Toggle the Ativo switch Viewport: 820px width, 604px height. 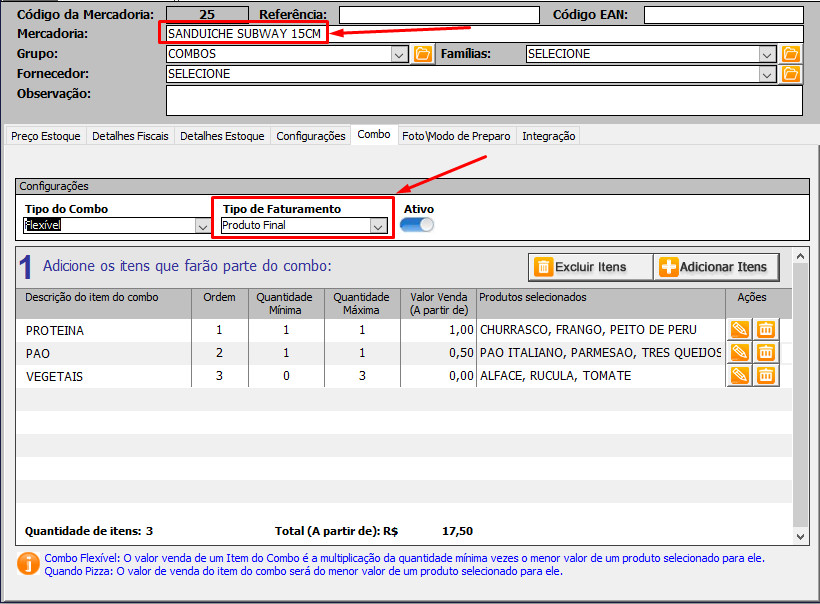coord(417,226)
